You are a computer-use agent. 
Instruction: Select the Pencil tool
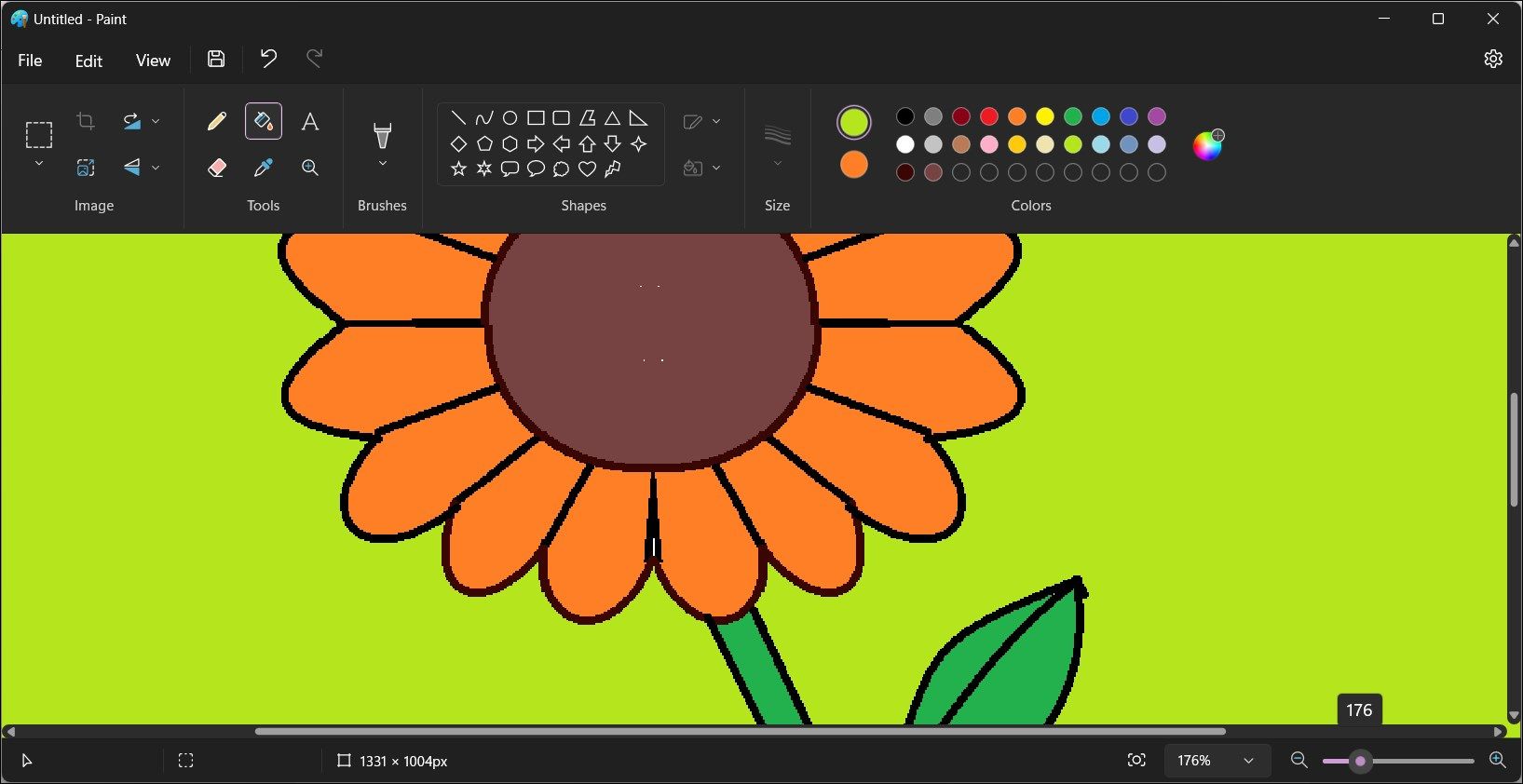click(216, 121)
